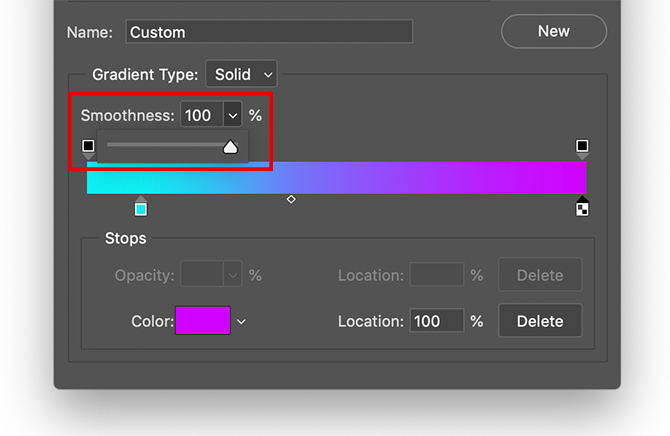Click the Delete button for color stop
The width and height of the screenshot is (670, 436).
coord(540,321)
